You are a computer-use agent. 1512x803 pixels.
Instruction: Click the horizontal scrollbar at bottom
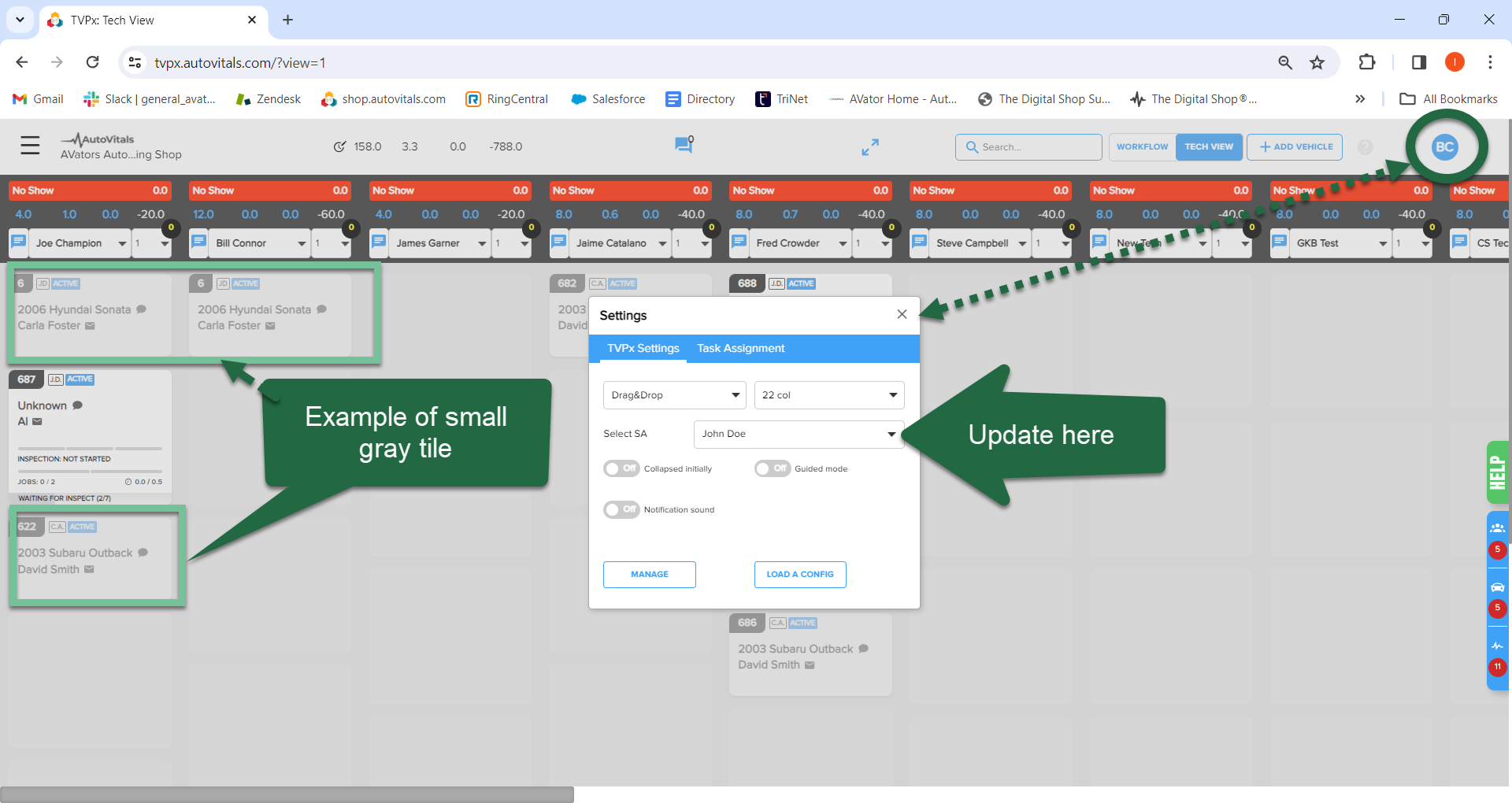[x=287, y=794]
